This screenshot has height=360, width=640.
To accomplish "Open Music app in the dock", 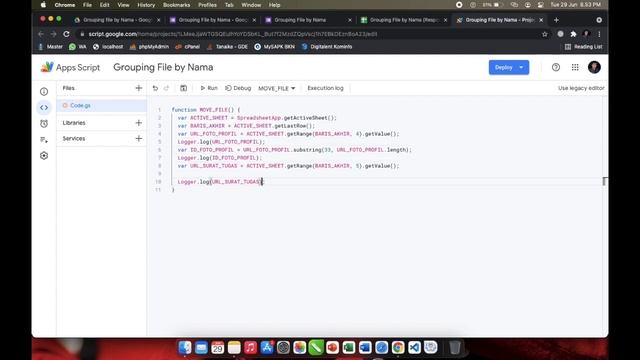I will point(250,347).
